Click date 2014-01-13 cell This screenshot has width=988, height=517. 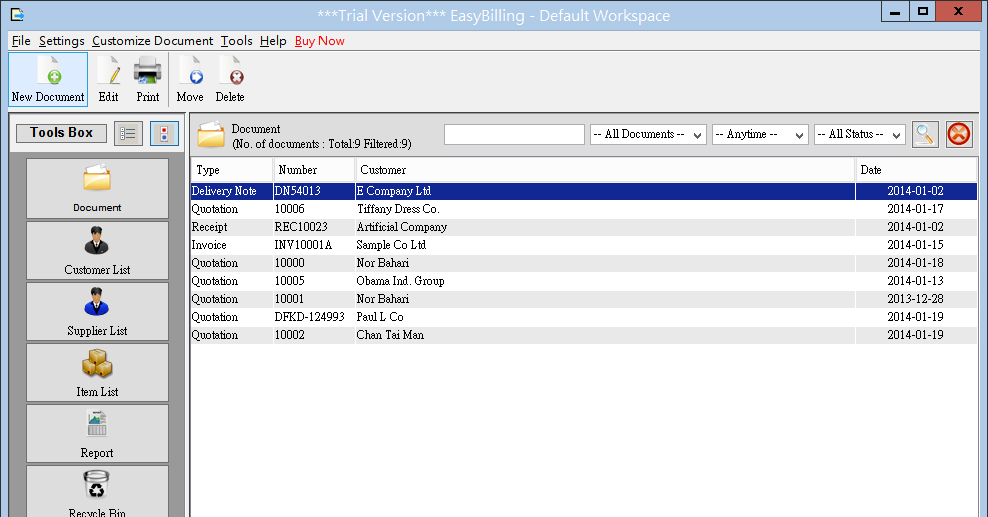coord(915,281)
